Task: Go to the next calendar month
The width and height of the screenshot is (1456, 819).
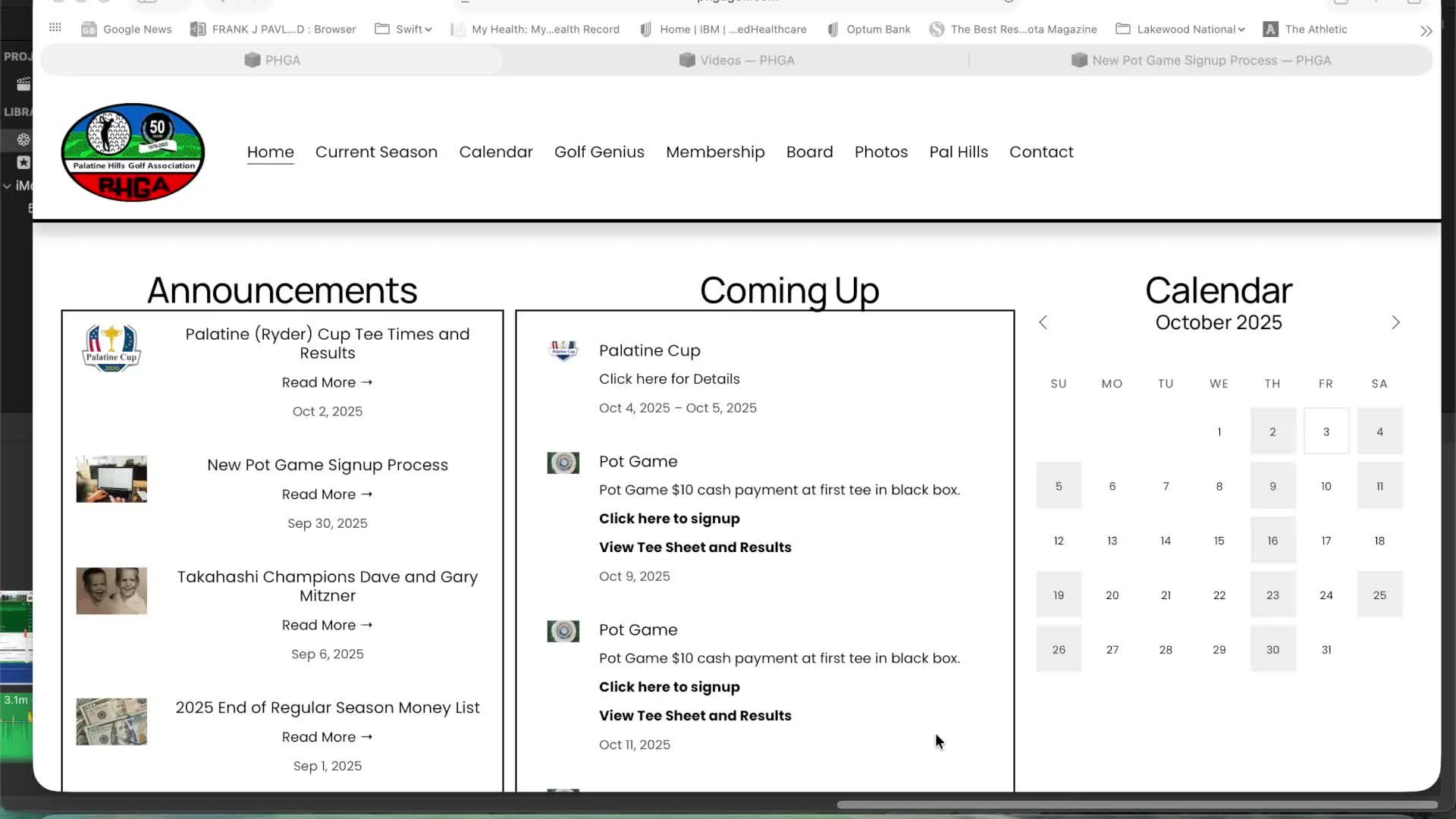Action: tap(1395, 322)
